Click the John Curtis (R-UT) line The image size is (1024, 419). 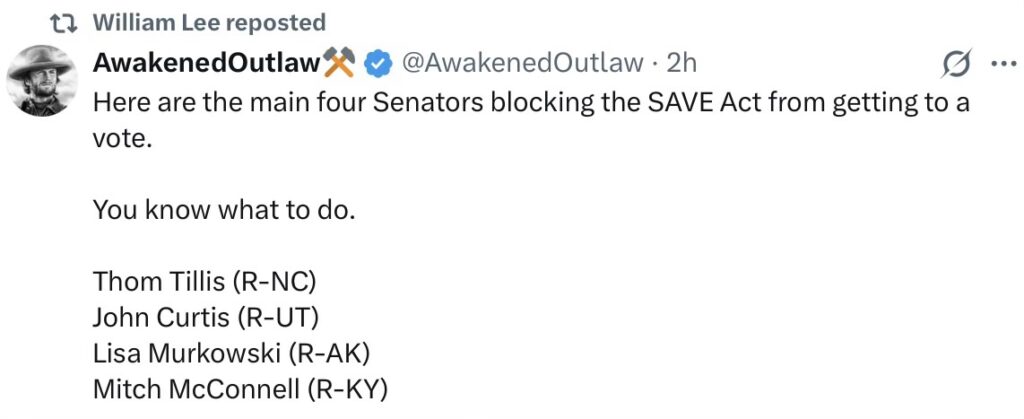(x=204, y=318)
